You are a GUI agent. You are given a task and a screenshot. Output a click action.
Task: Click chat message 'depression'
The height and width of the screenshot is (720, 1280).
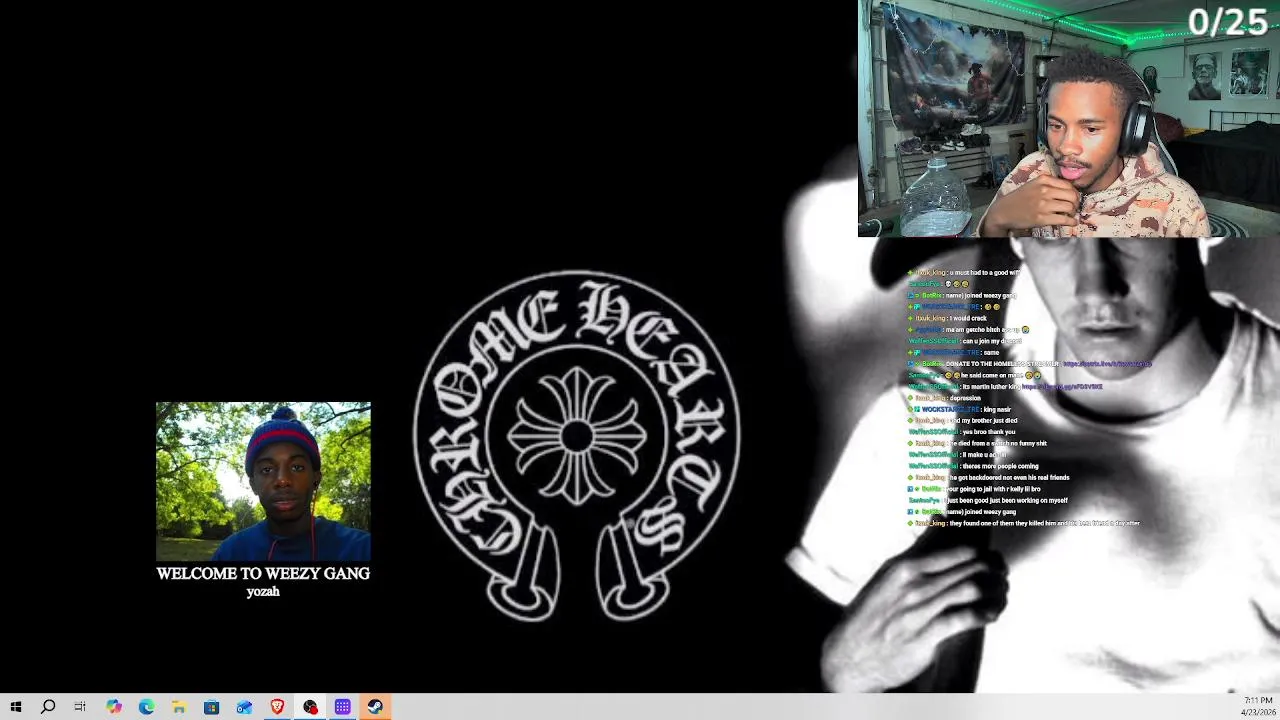pos(965,398)
